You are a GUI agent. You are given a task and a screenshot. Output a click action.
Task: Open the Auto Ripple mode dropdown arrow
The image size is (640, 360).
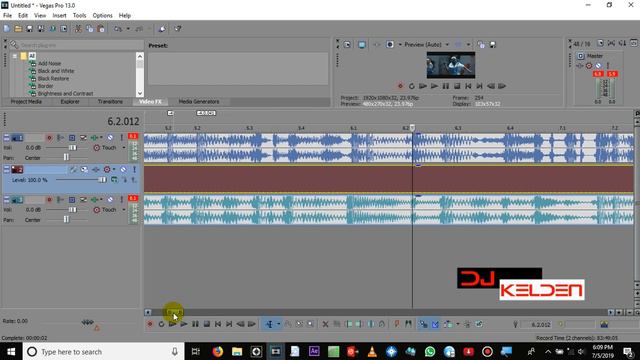click(x=458, y=324)
